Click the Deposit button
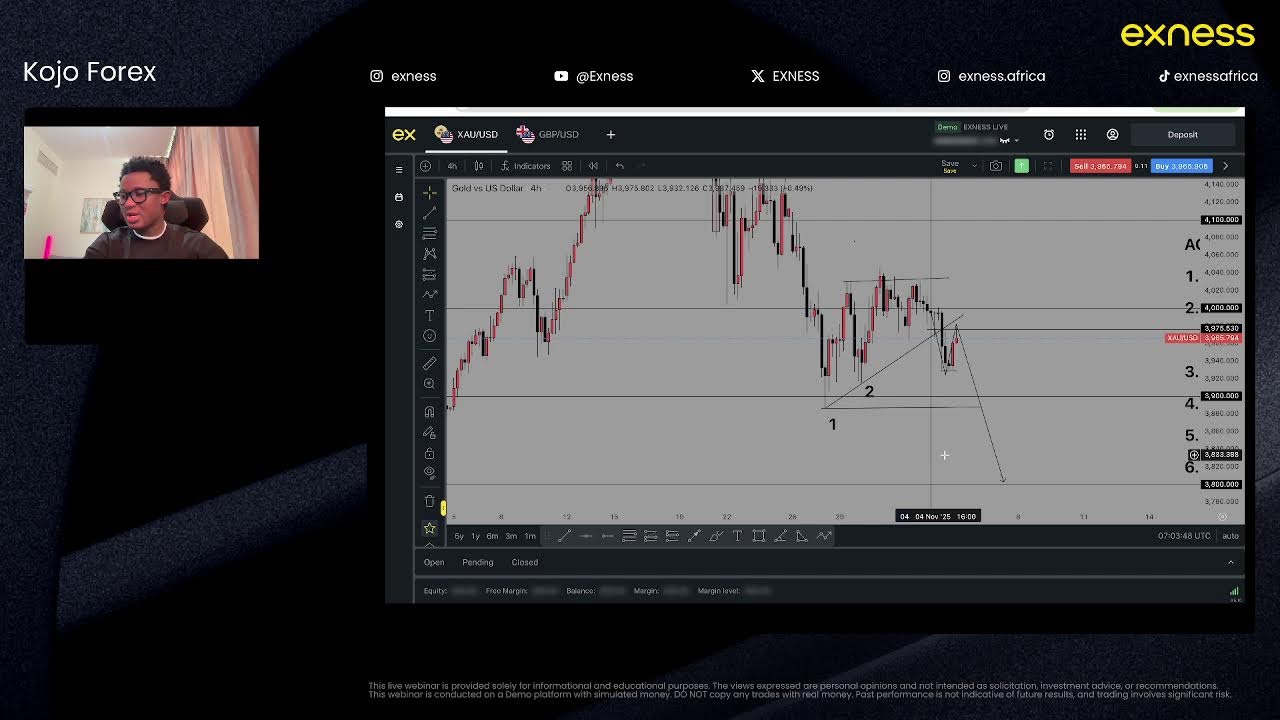 tap(1182, 134)
